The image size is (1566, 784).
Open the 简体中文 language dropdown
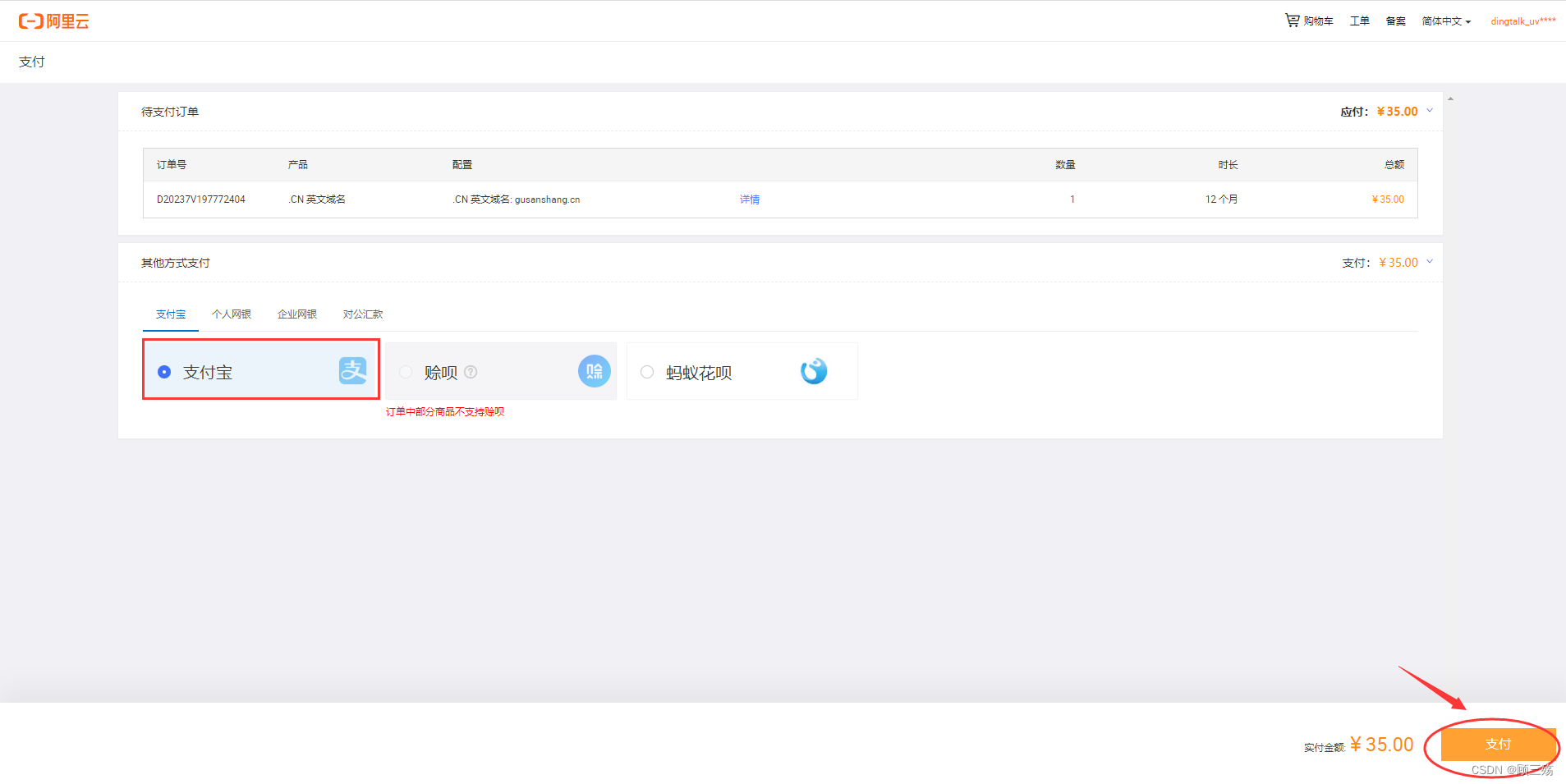[1446, 21]
